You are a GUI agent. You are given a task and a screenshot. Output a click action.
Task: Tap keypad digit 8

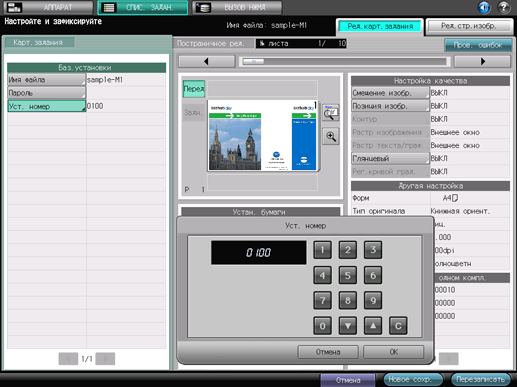(x=348, y=300)
